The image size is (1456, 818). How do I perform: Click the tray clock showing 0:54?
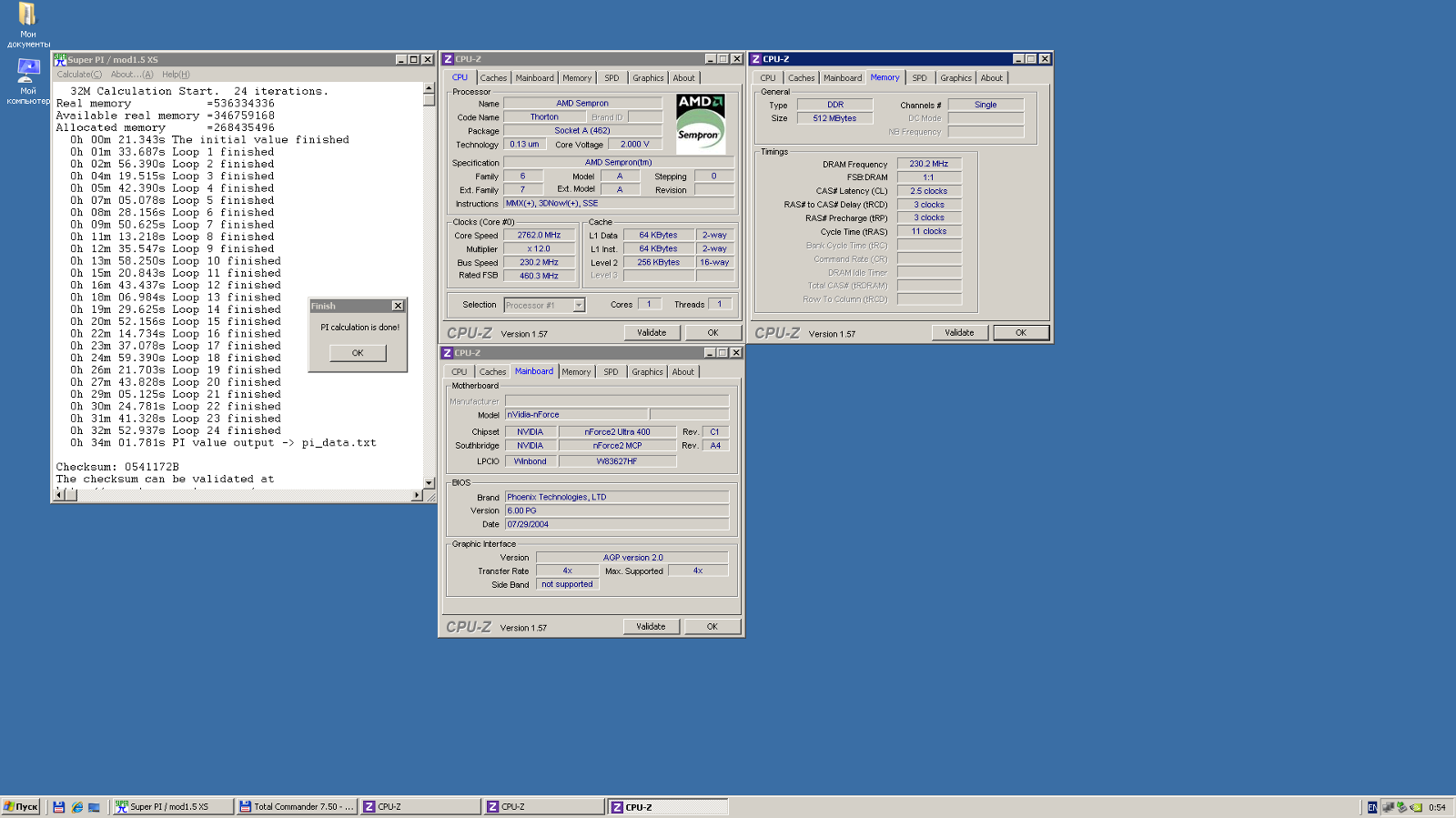(x=1438, y=807)
